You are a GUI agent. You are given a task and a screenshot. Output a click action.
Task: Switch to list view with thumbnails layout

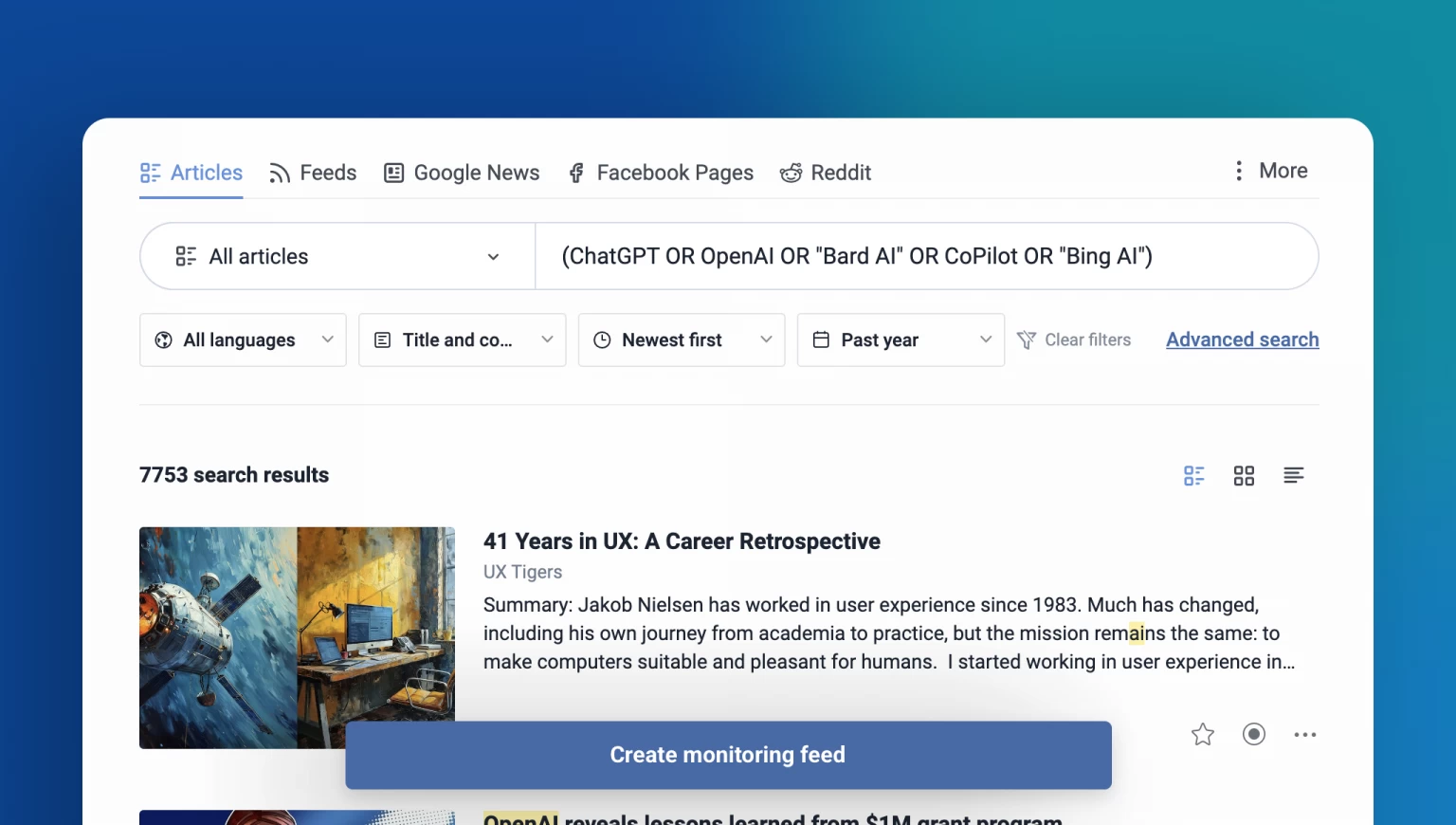1193,476
